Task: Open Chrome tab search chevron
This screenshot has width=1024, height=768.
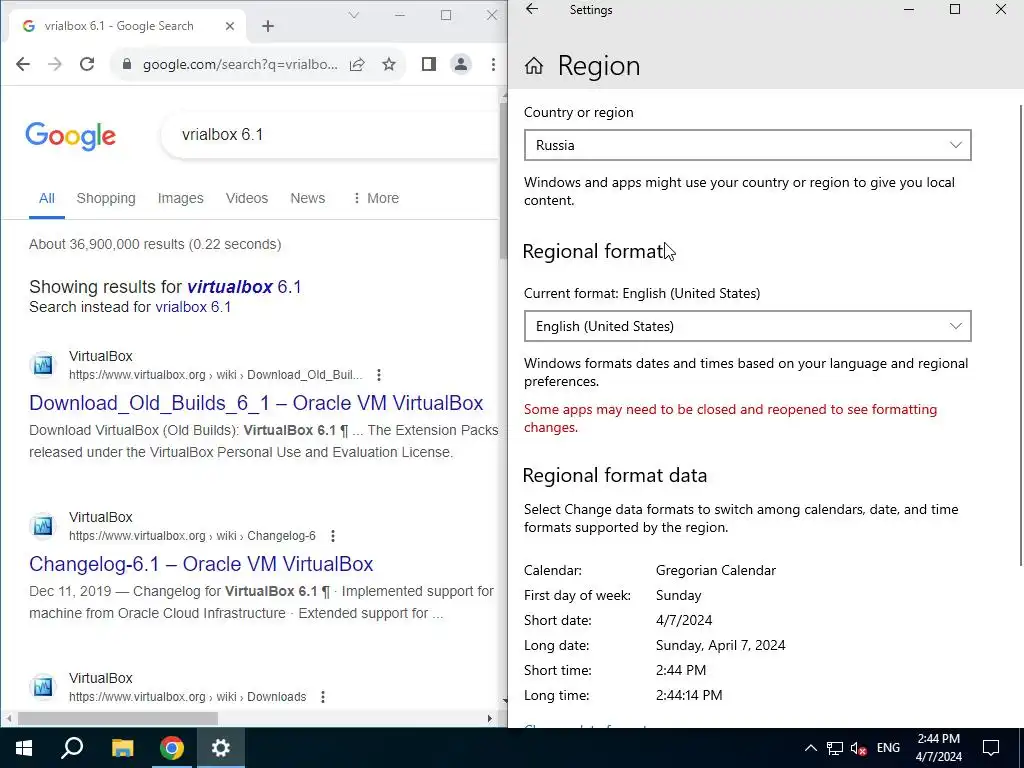Action: 354,15
